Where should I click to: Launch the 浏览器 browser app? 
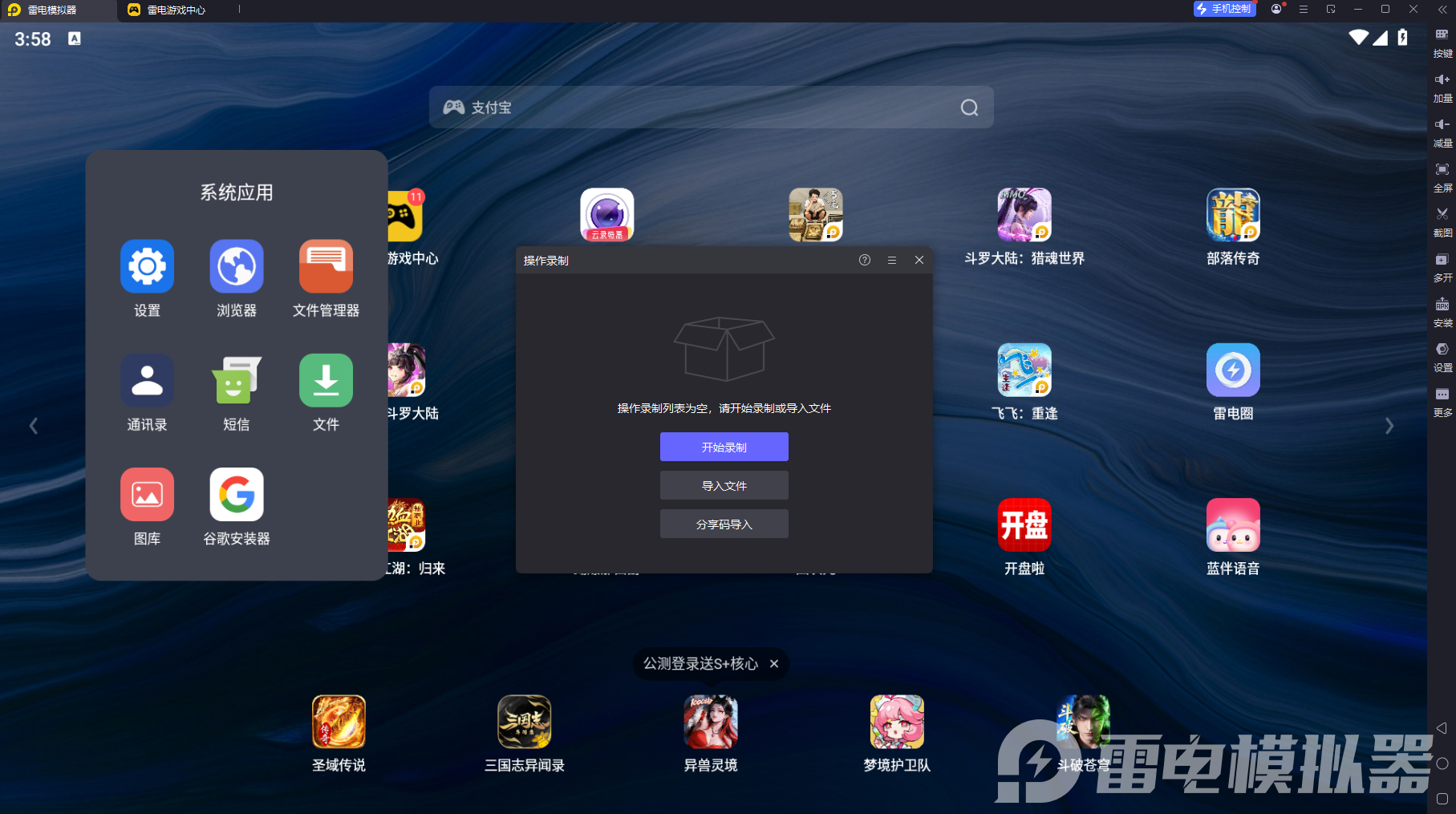pyautogui.click(x=237, y=266)
